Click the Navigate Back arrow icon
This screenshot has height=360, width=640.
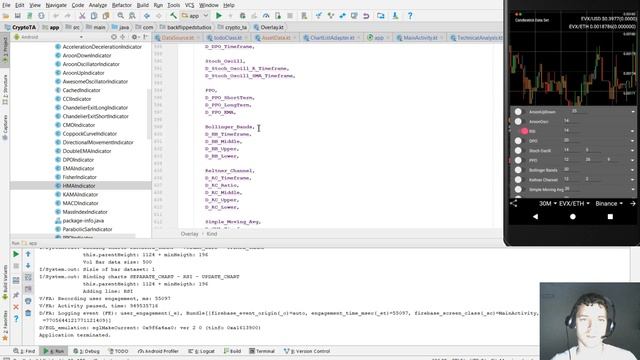click(x=147, y=16)
